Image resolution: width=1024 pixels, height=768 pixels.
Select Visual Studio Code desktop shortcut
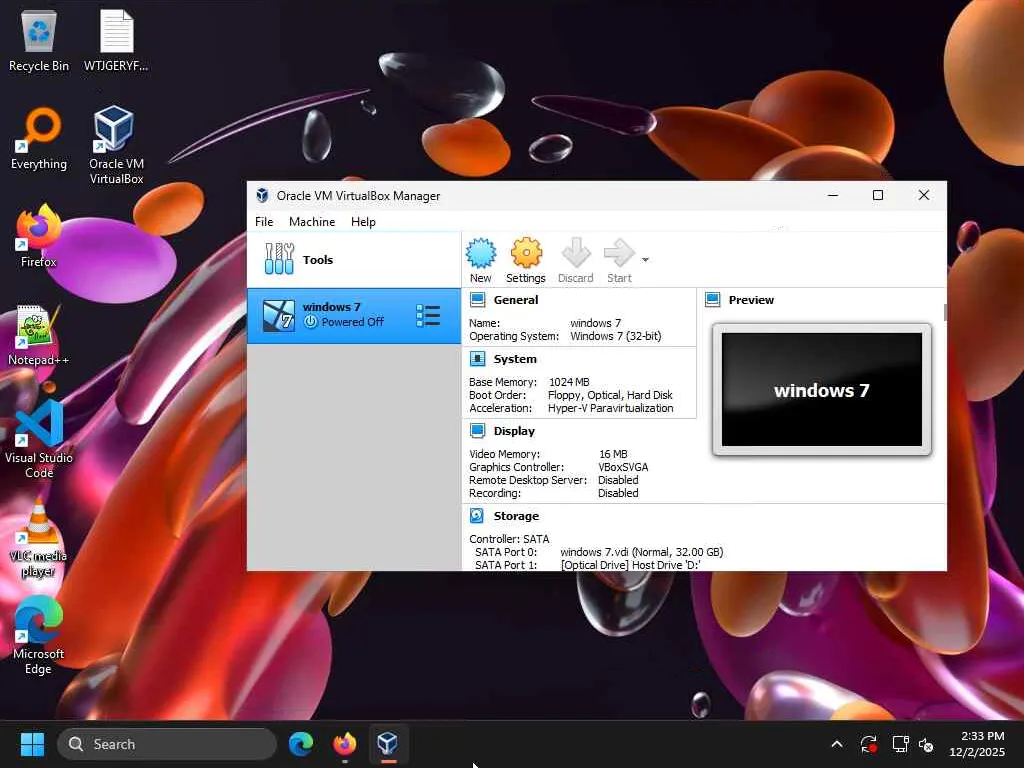[39, 440]
